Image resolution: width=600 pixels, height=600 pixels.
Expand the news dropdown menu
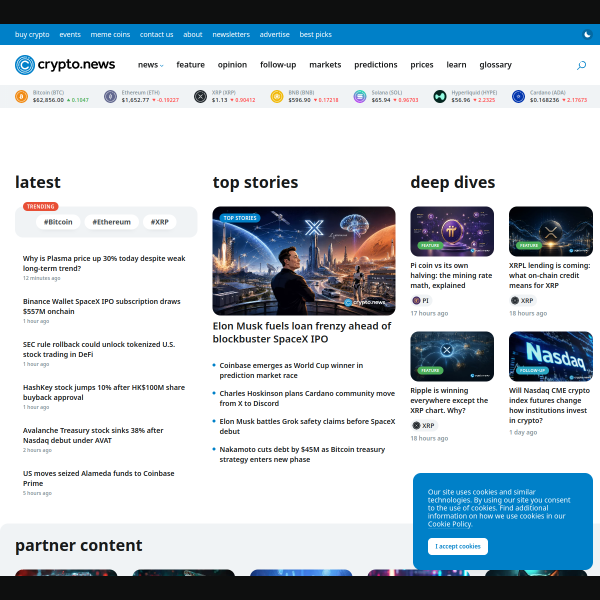(x=150, y=65)
